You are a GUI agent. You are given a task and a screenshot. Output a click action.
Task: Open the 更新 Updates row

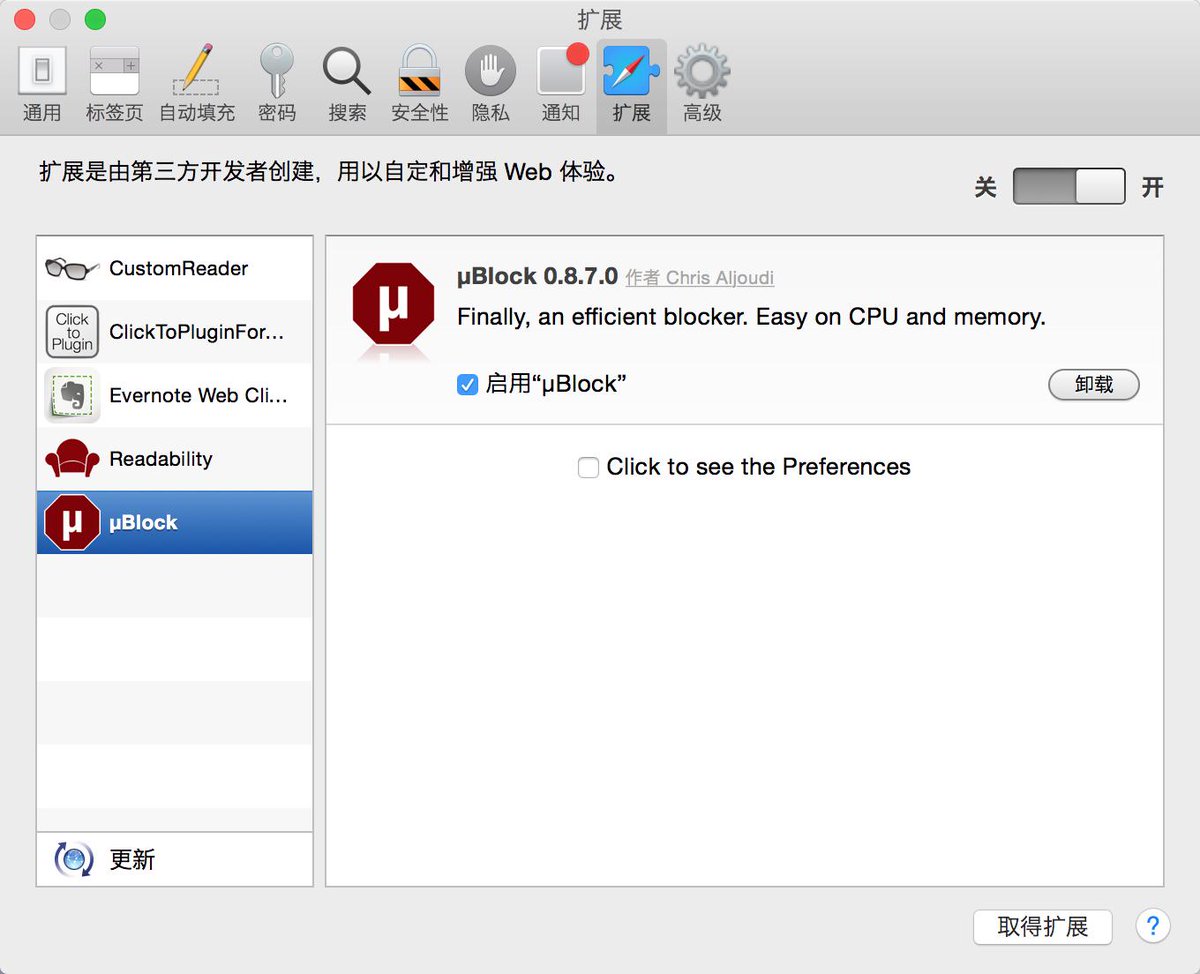tap(175, 859)
